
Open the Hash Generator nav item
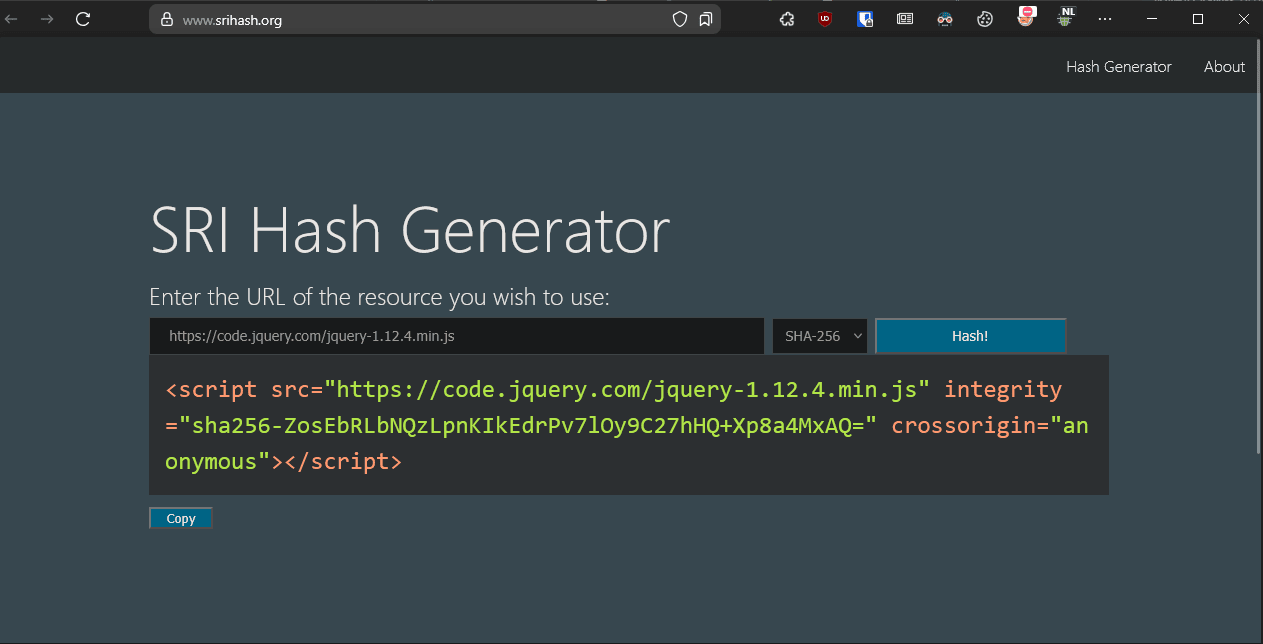coord(1118,67)
